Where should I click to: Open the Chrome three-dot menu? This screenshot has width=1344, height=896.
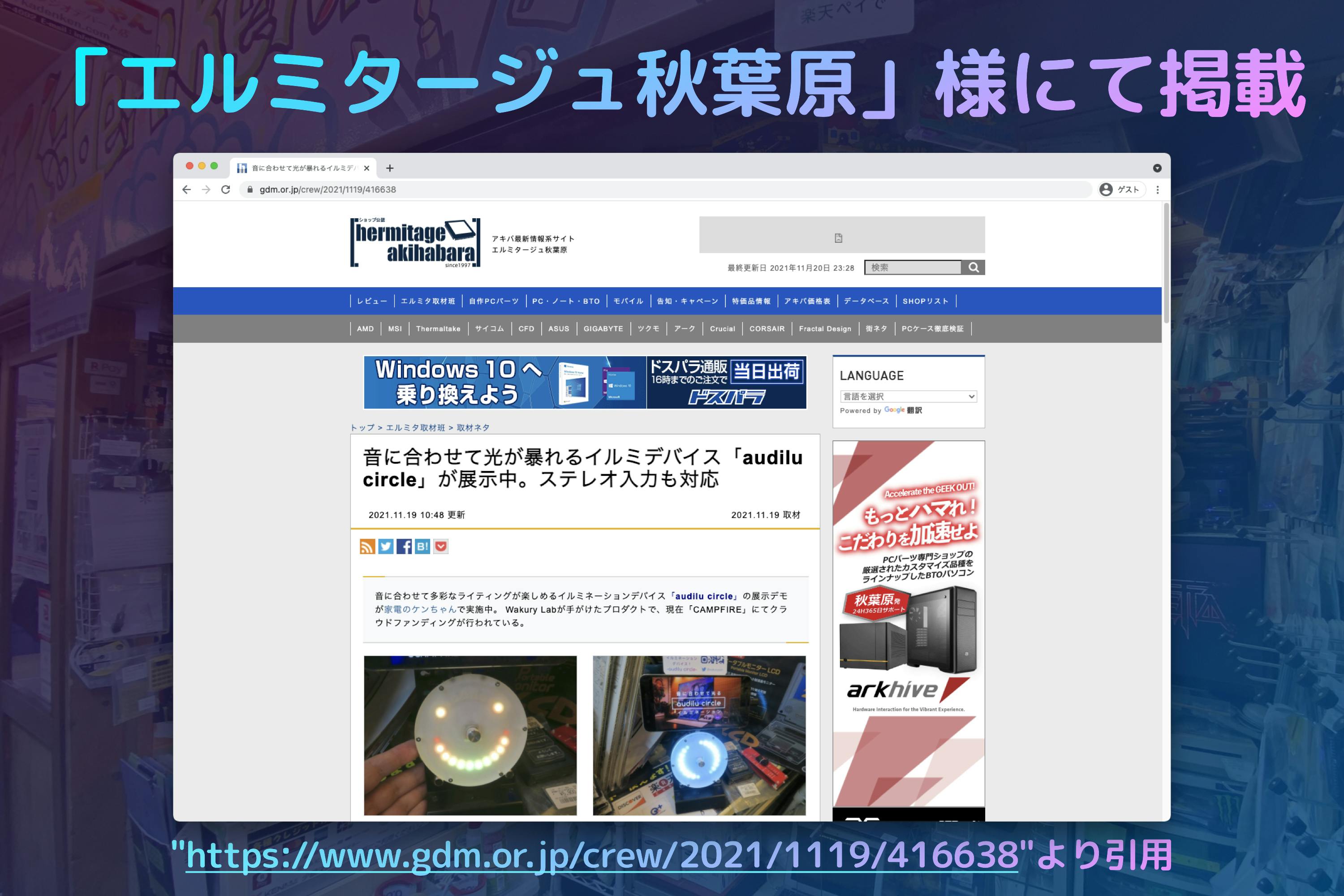pyautogui.click(x=1158, y=190)
